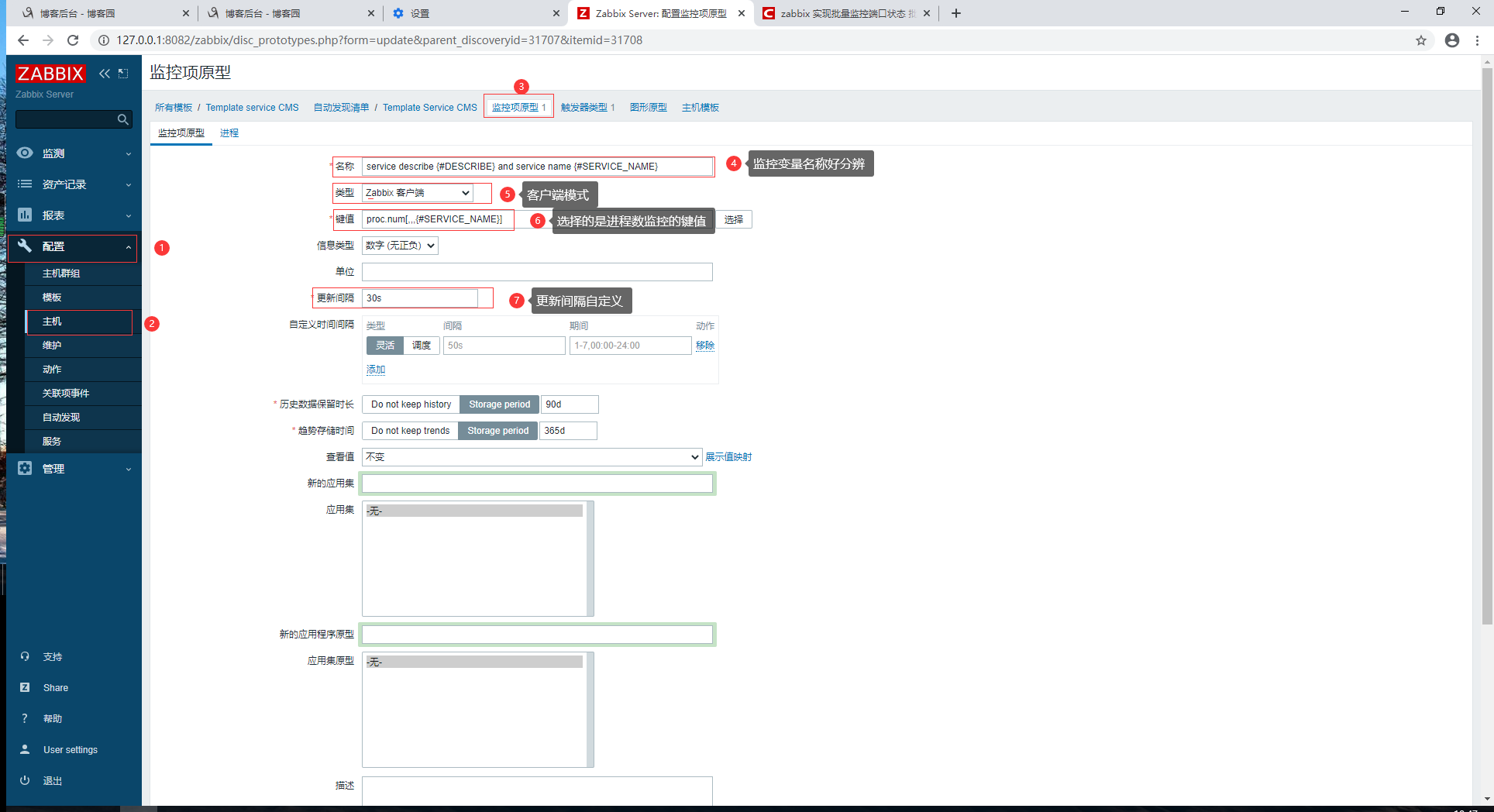Open 模板 in sidebar
The image size is (1494, 812).
tap(52, 298)
